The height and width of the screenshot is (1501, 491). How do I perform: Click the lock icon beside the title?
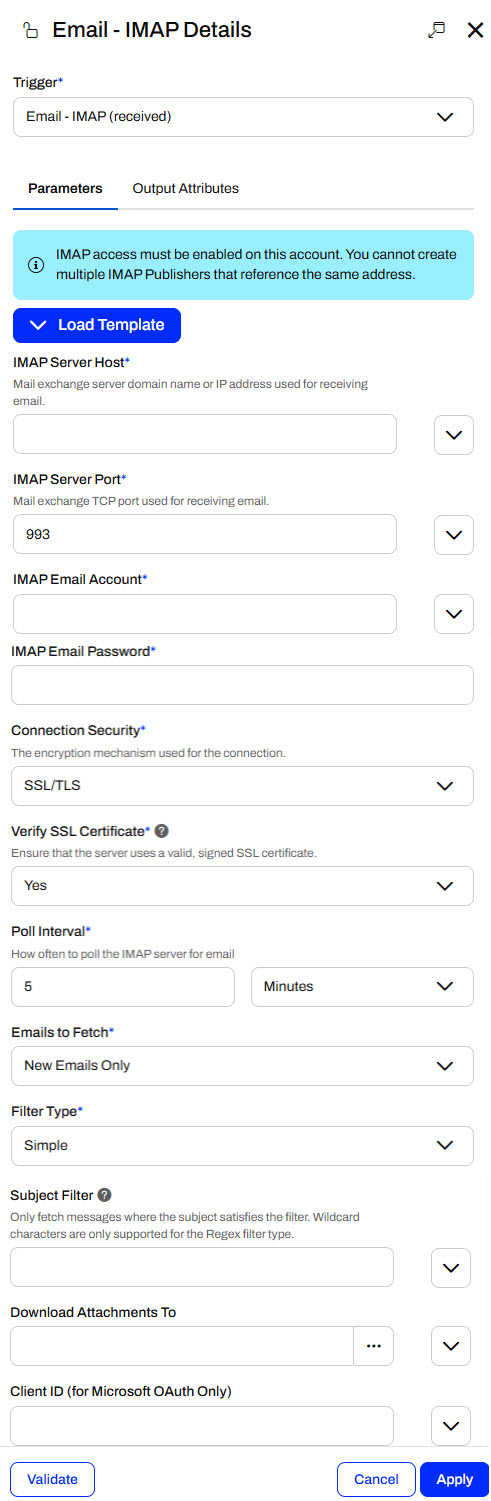[31, 31]
